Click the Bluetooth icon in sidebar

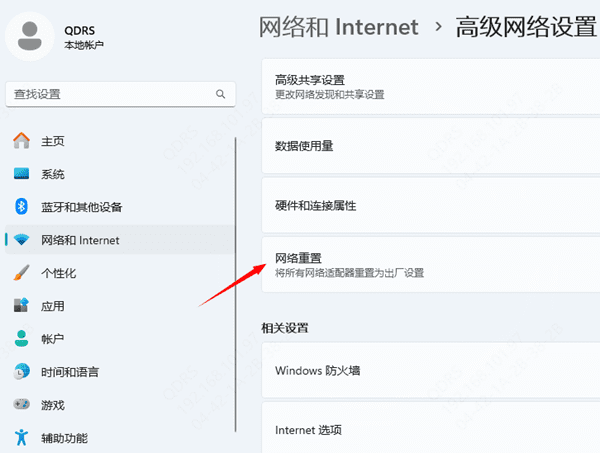[x=21, y=207]
